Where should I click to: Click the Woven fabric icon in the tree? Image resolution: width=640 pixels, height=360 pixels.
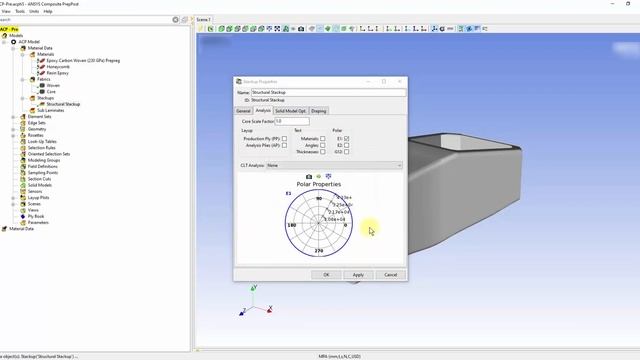[42, 85]
